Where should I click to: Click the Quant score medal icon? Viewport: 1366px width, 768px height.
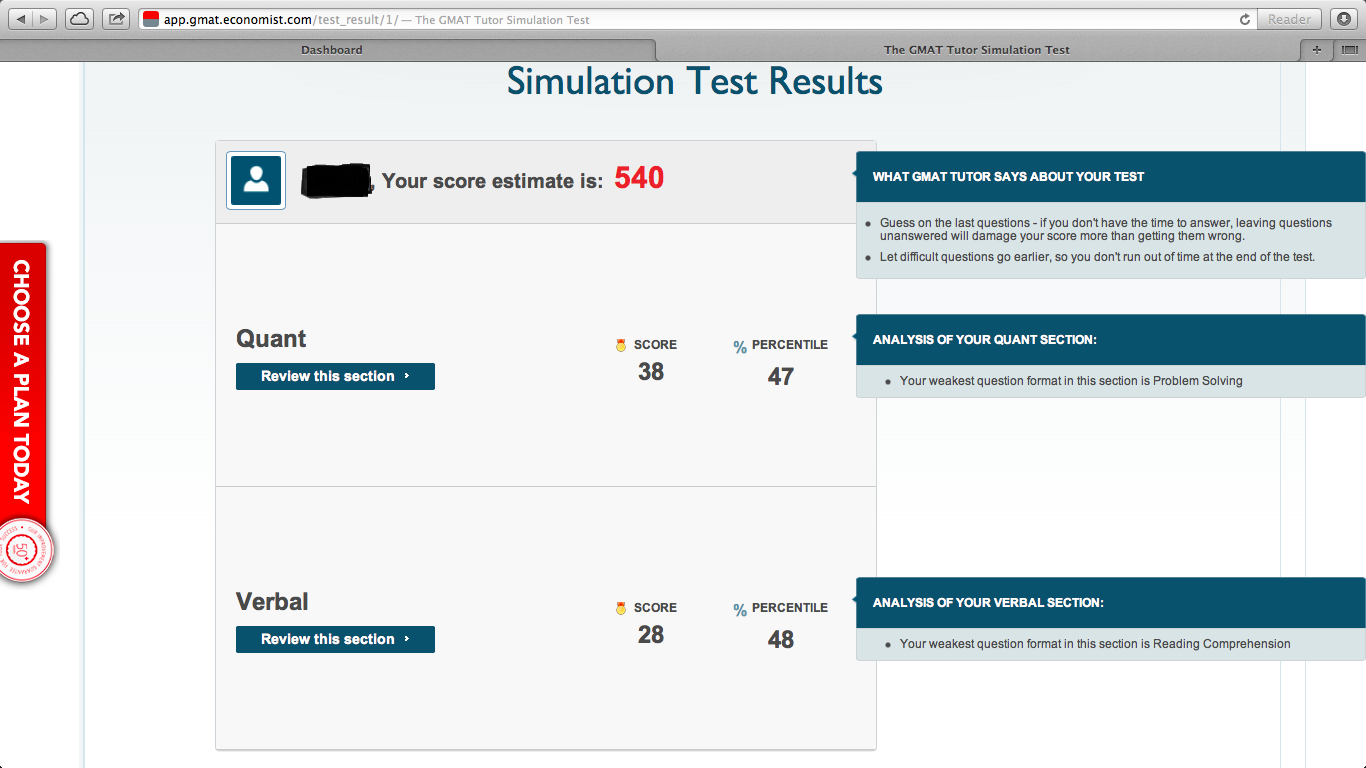(621, 345)
